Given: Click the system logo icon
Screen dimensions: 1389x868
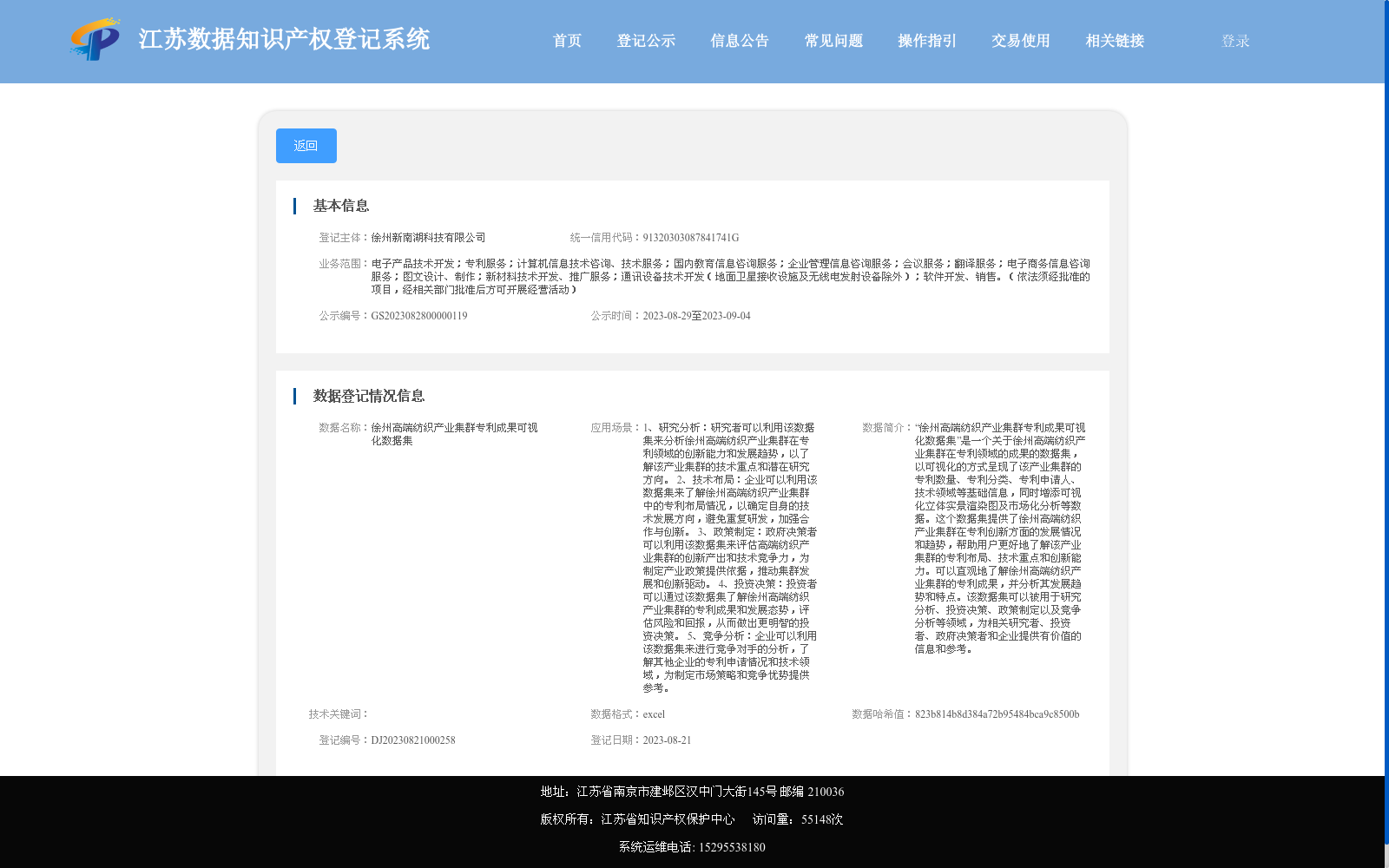Looking at the screenshot, I should point(95,39).
